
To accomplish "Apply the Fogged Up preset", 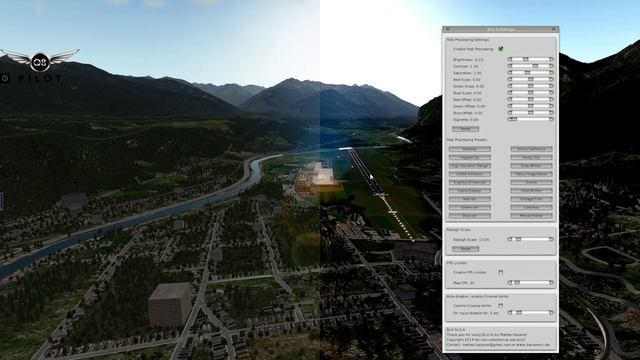I will pos(470,157).
